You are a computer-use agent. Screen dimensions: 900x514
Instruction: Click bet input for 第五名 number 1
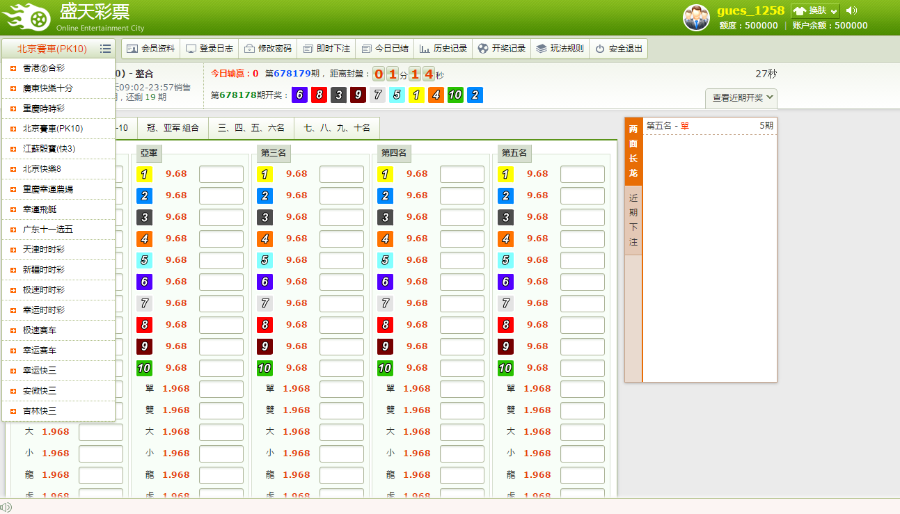[x=582, y=174]
